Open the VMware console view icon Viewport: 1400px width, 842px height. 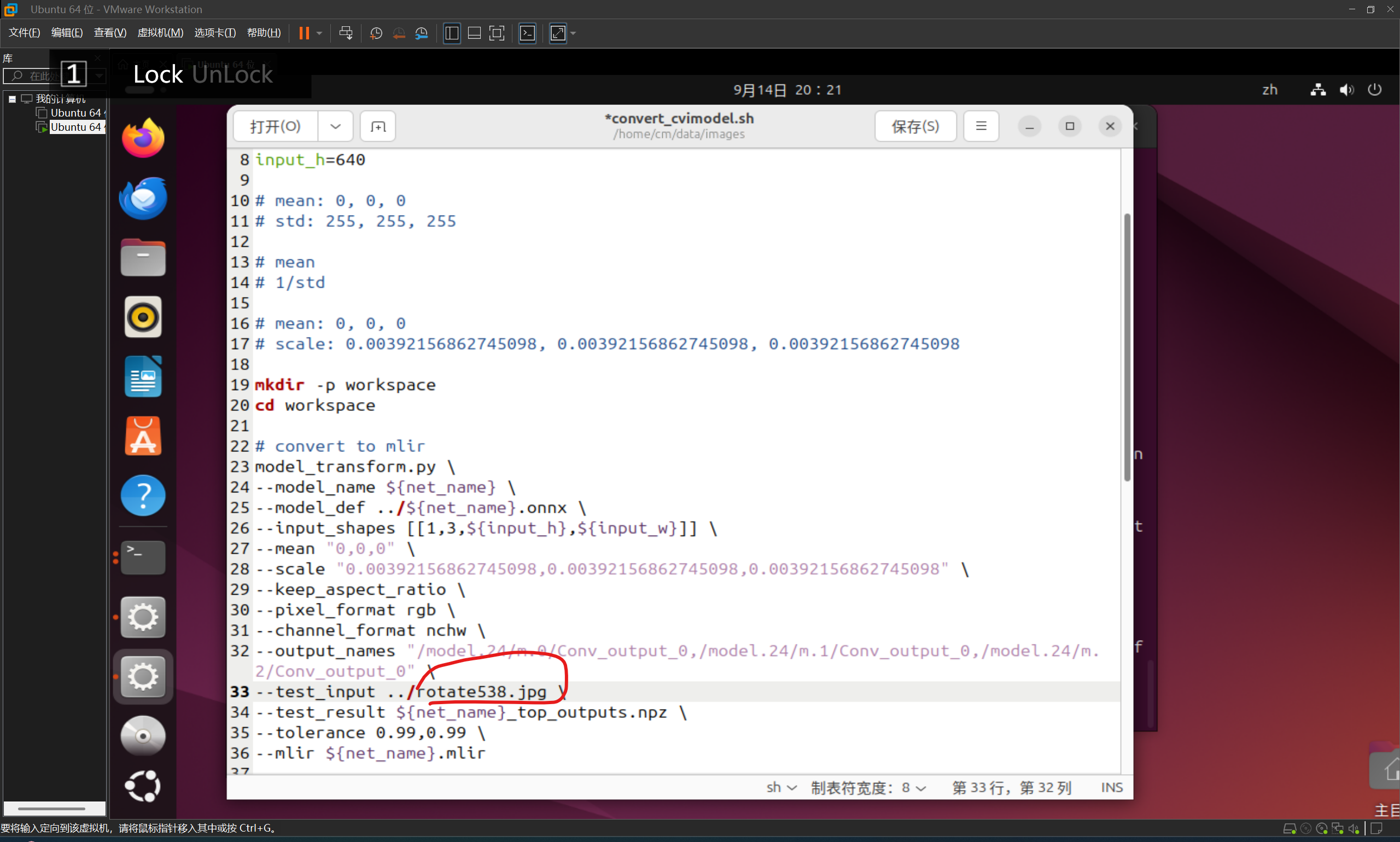pos(527,33)
